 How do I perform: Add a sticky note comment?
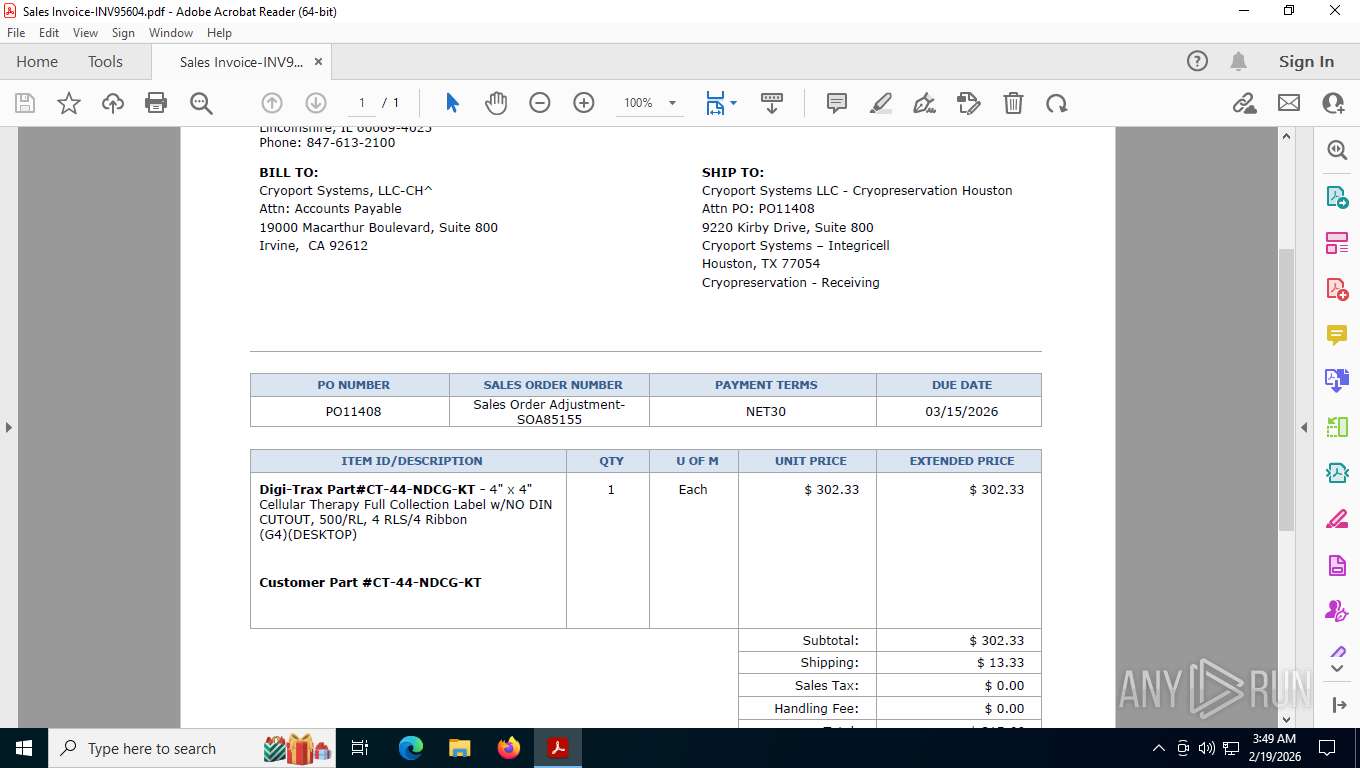837,103
